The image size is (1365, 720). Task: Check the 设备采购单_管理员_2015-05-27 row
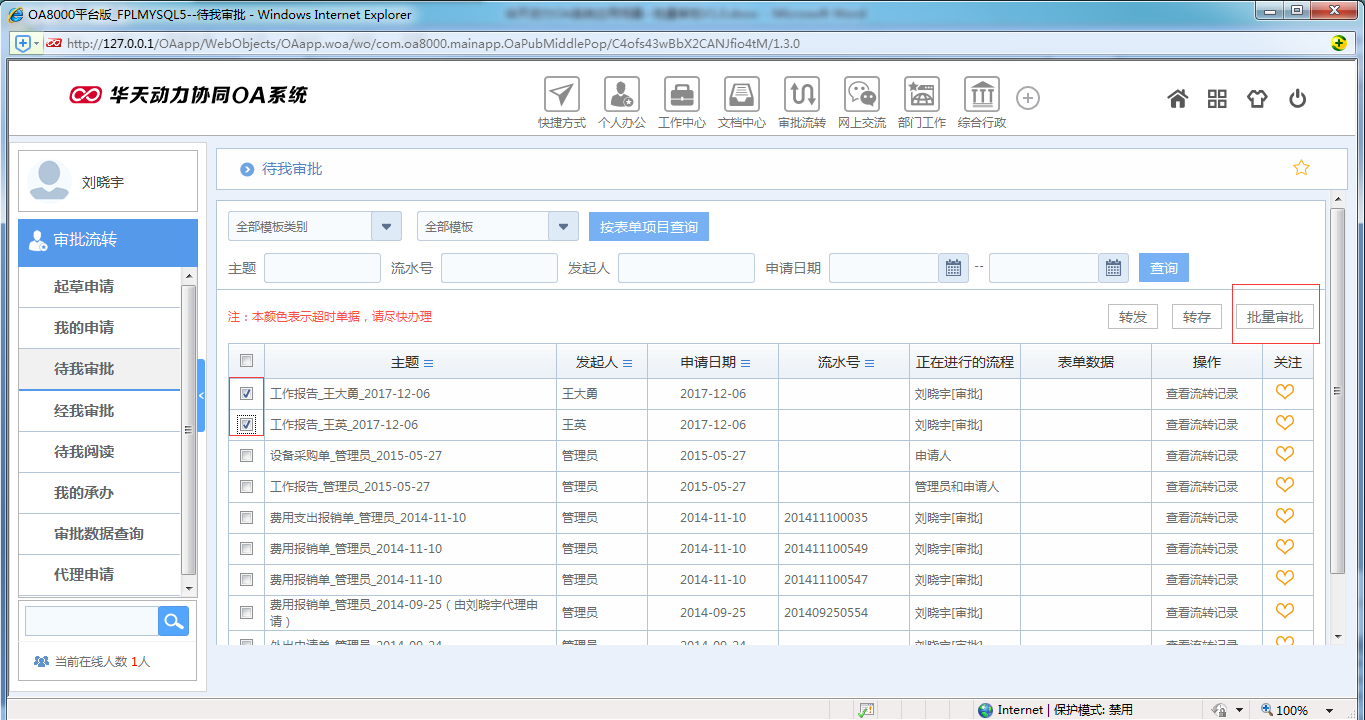[x=246, y=454]
